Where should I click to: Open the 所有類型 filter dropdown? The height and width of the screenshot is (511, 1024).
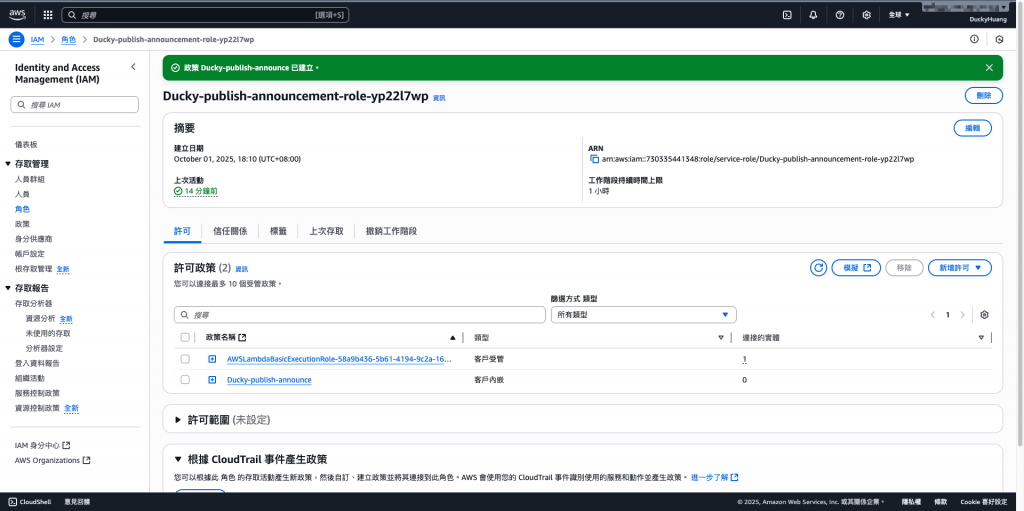pos(643,314)
